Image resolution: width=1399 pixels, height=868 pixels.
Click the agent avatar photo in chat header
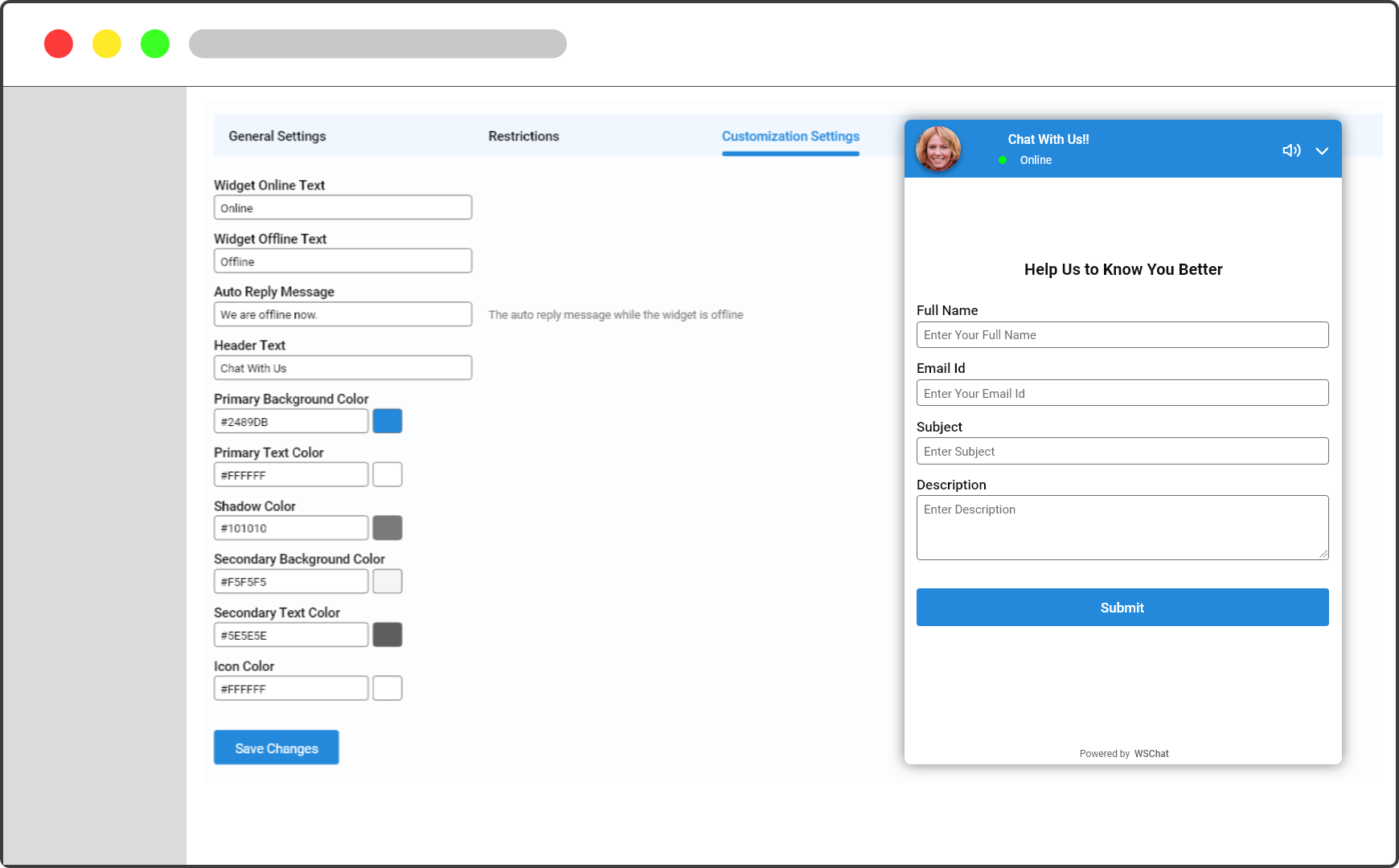pos(938,149)
